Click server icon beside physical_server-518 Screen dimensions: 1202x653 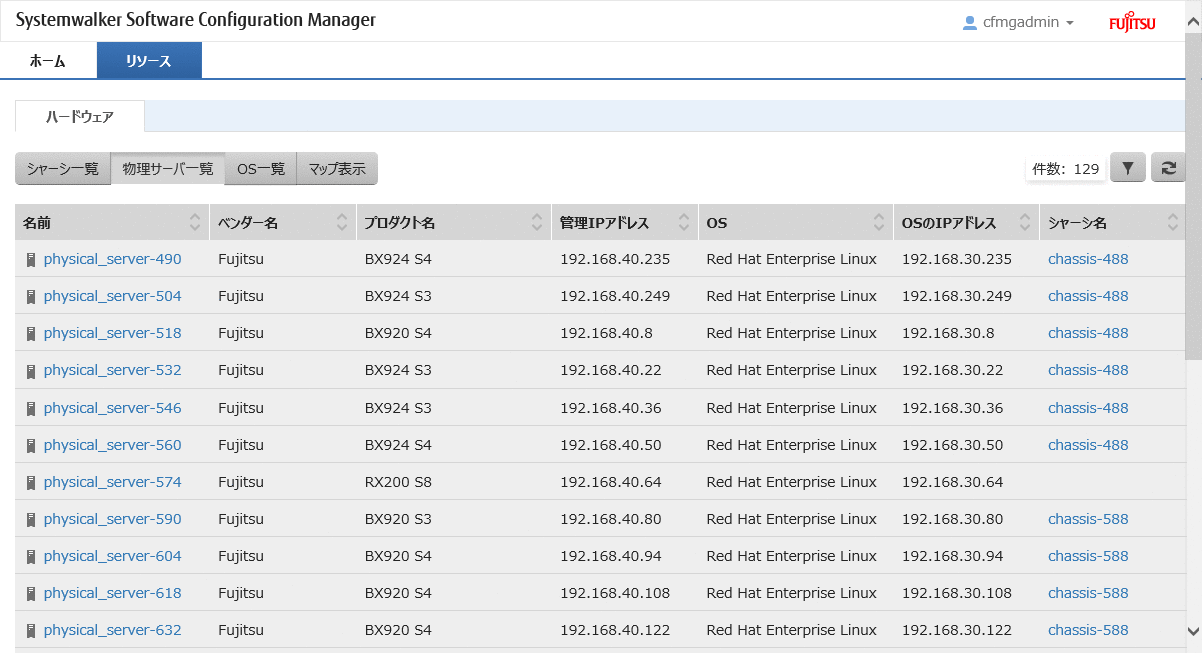pyautogui.click(x=31, y=334)
